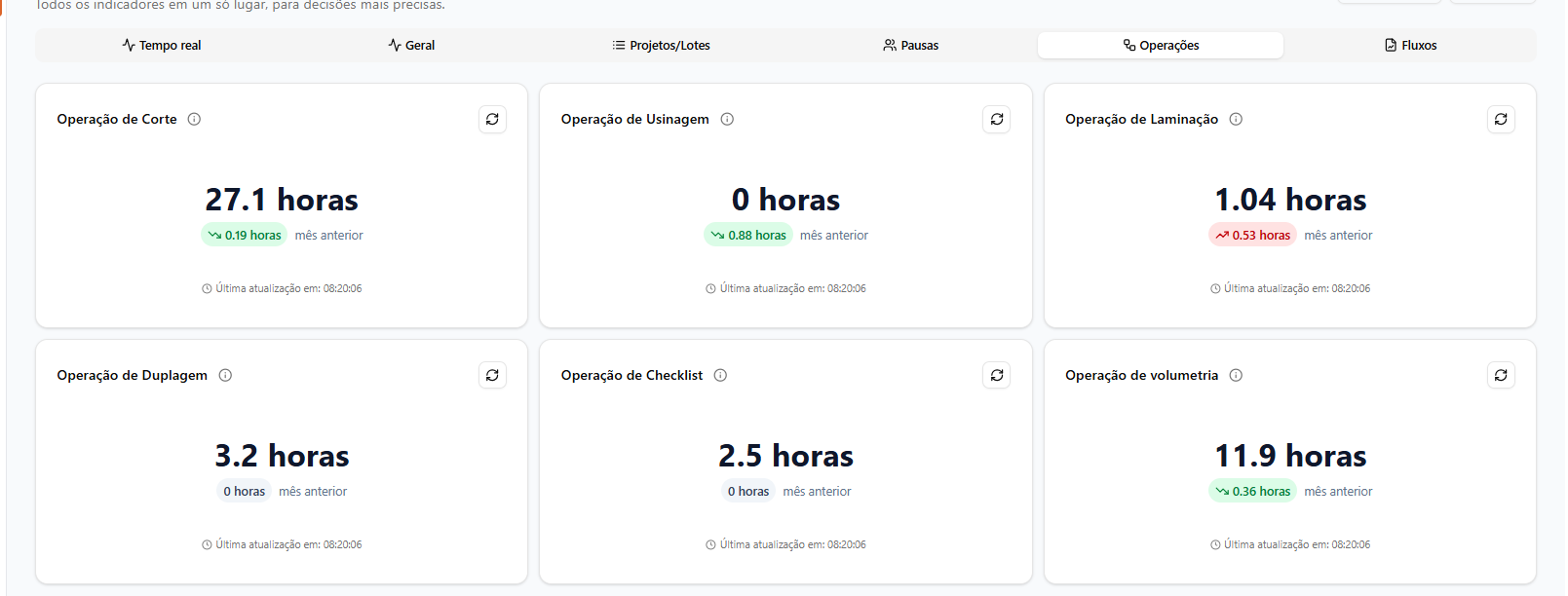1568x596 pixels.
Task: Open info tooltip for Operação de Checklist
Action: [720, 375]
